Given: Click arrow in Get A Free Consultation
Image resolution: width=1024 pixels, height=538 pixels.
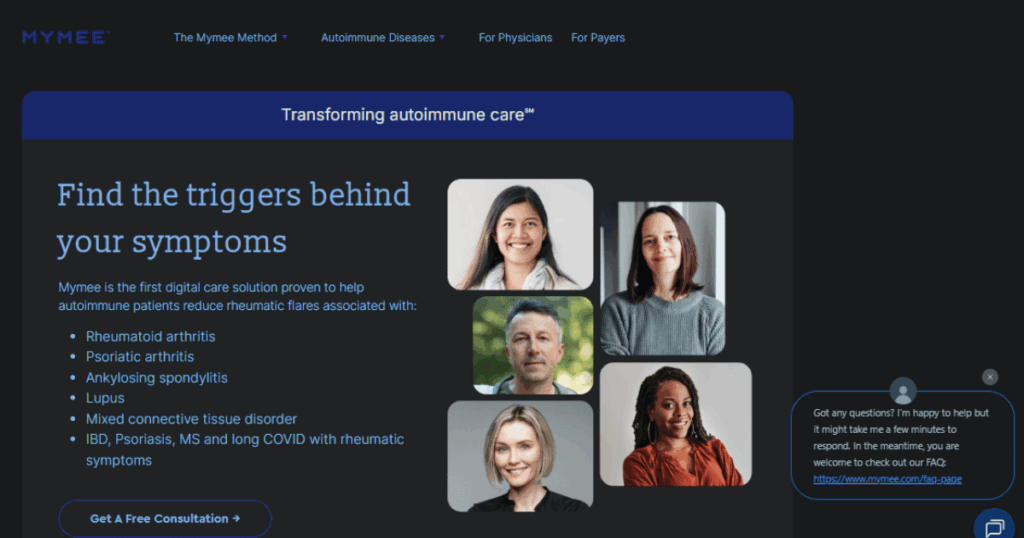Looking at the screenshot, I should point(236,518).
